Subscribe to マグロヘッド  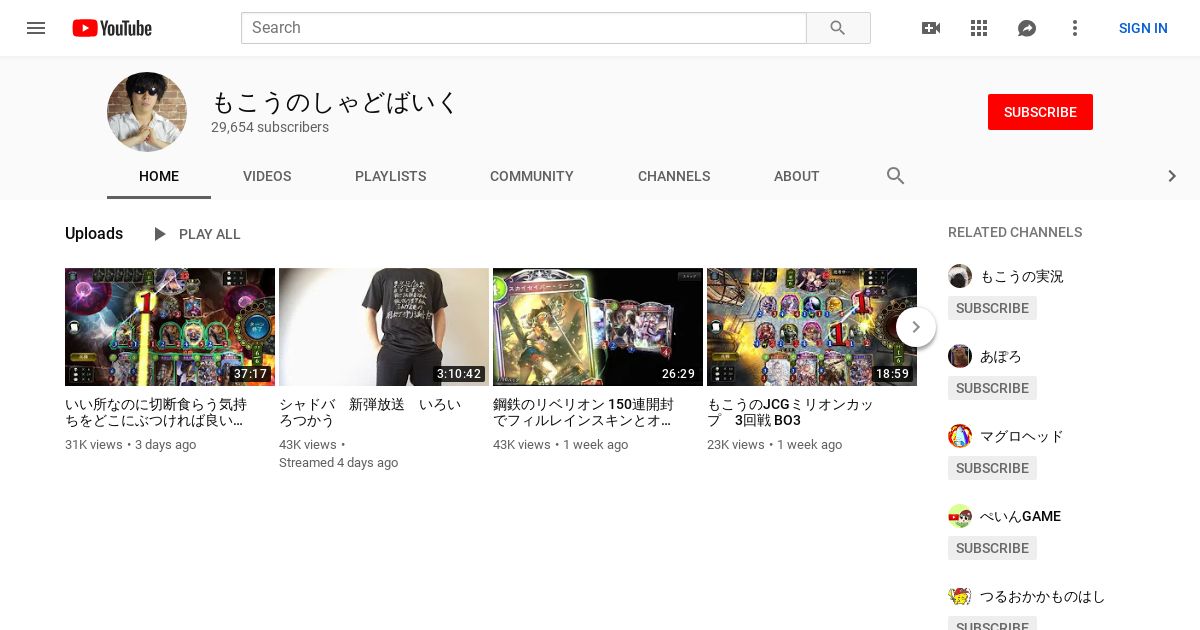click(x=992, y=468)
